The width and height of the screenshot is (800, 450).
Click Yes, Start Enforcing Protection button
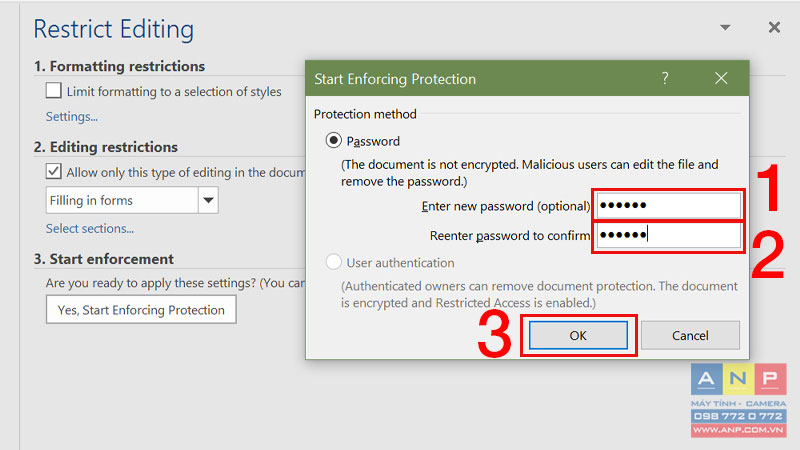click(141, 310)
